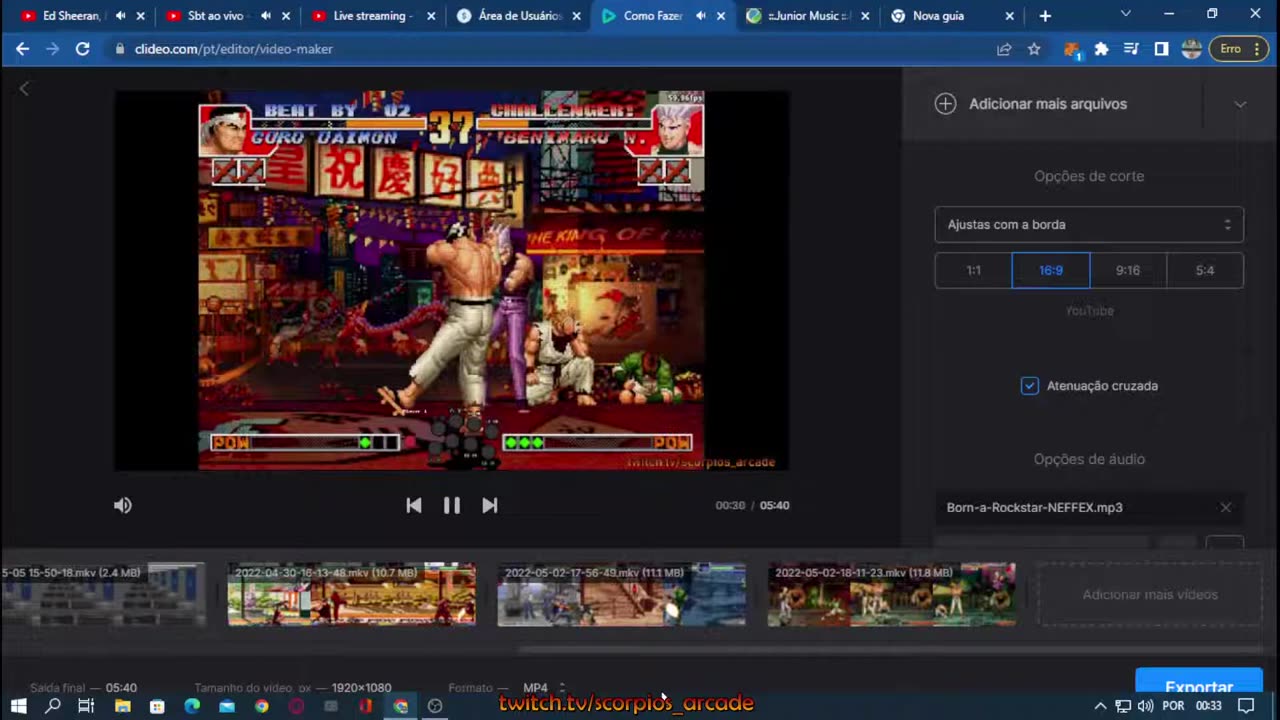The height and width of the screenshot is (720, 1280).
Task: Click Adicionar mais vídeos placeholder
Action: click(x=1150, y=595)
